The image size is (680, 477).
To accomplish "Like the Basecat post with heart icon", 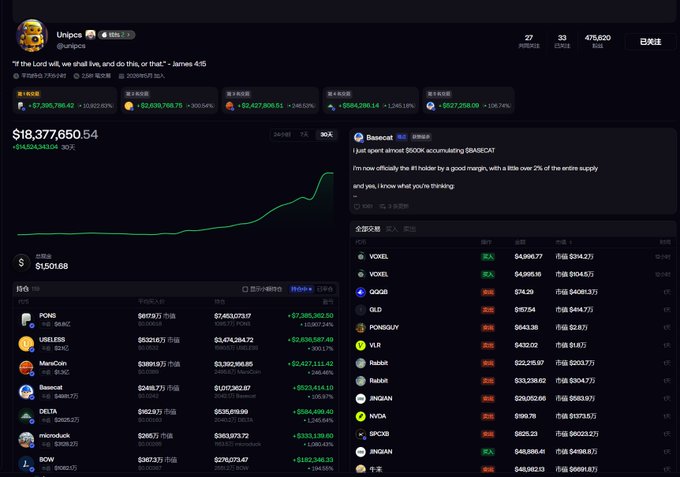I will 357,206.
